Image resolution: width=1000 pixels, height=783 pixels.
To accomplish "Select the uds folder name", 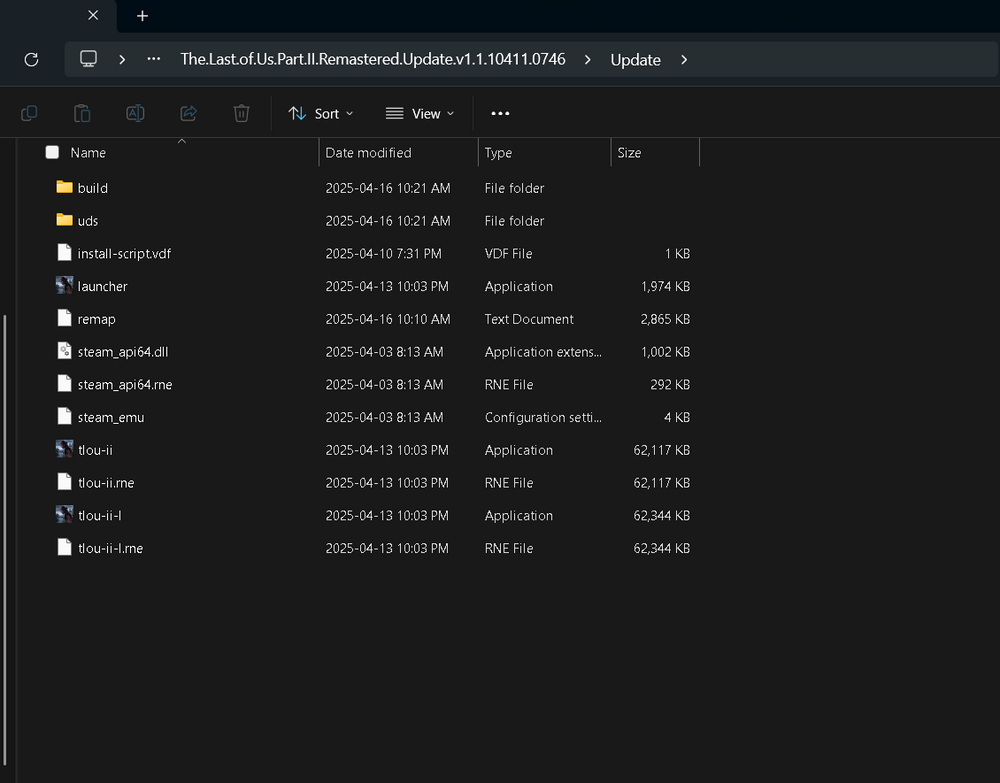I will (x=88, y=221).
